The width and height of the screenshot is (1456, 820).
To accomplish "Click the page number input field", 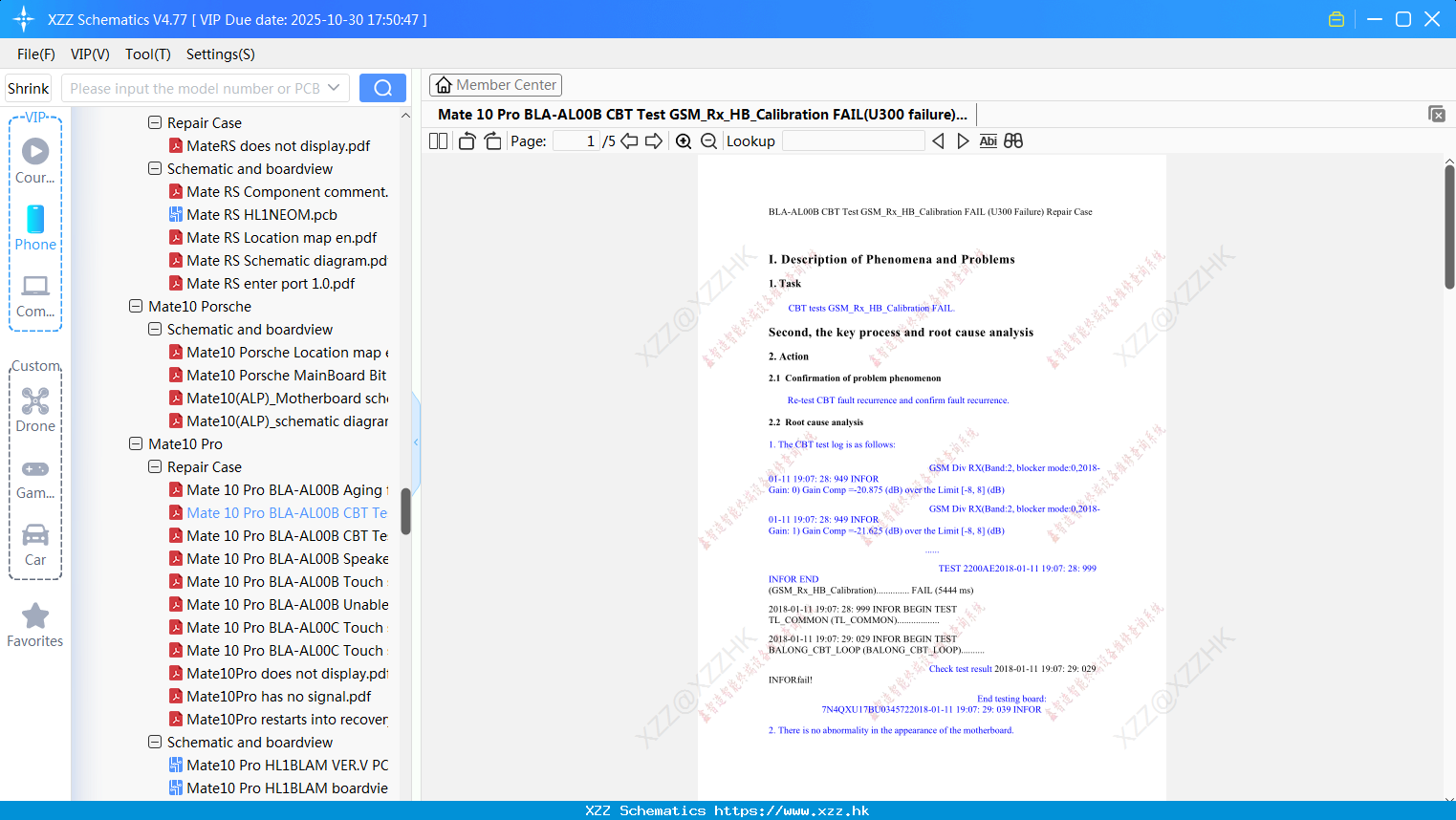I will tap(576, 141).
